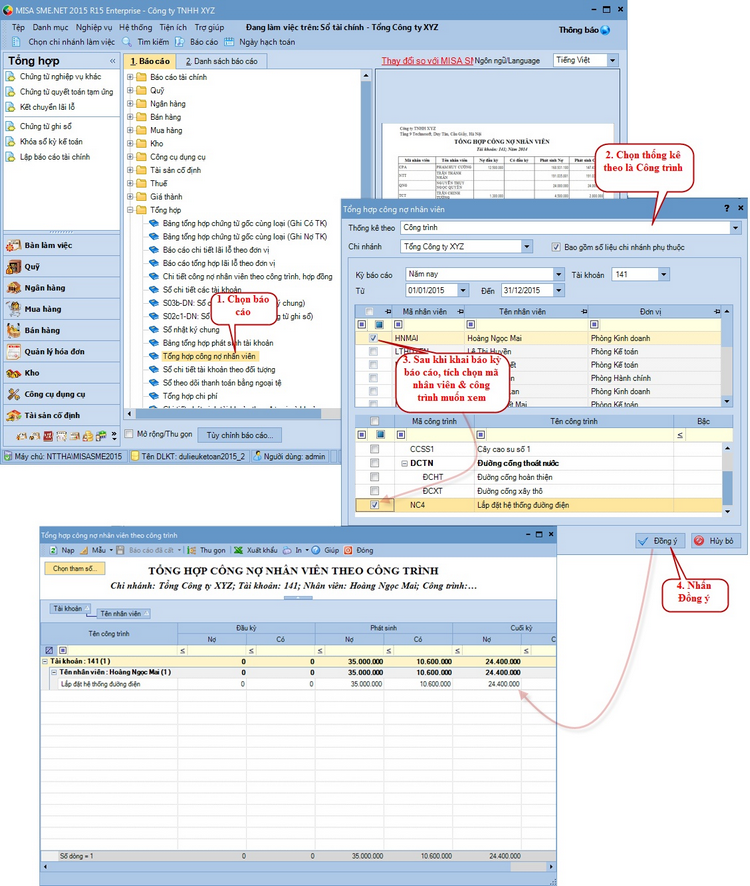Image resolution: width=750 pixels, height=886 pixels.
Task: Open Chứng từ nghiệp vụ khác
Action: (60, 76)
